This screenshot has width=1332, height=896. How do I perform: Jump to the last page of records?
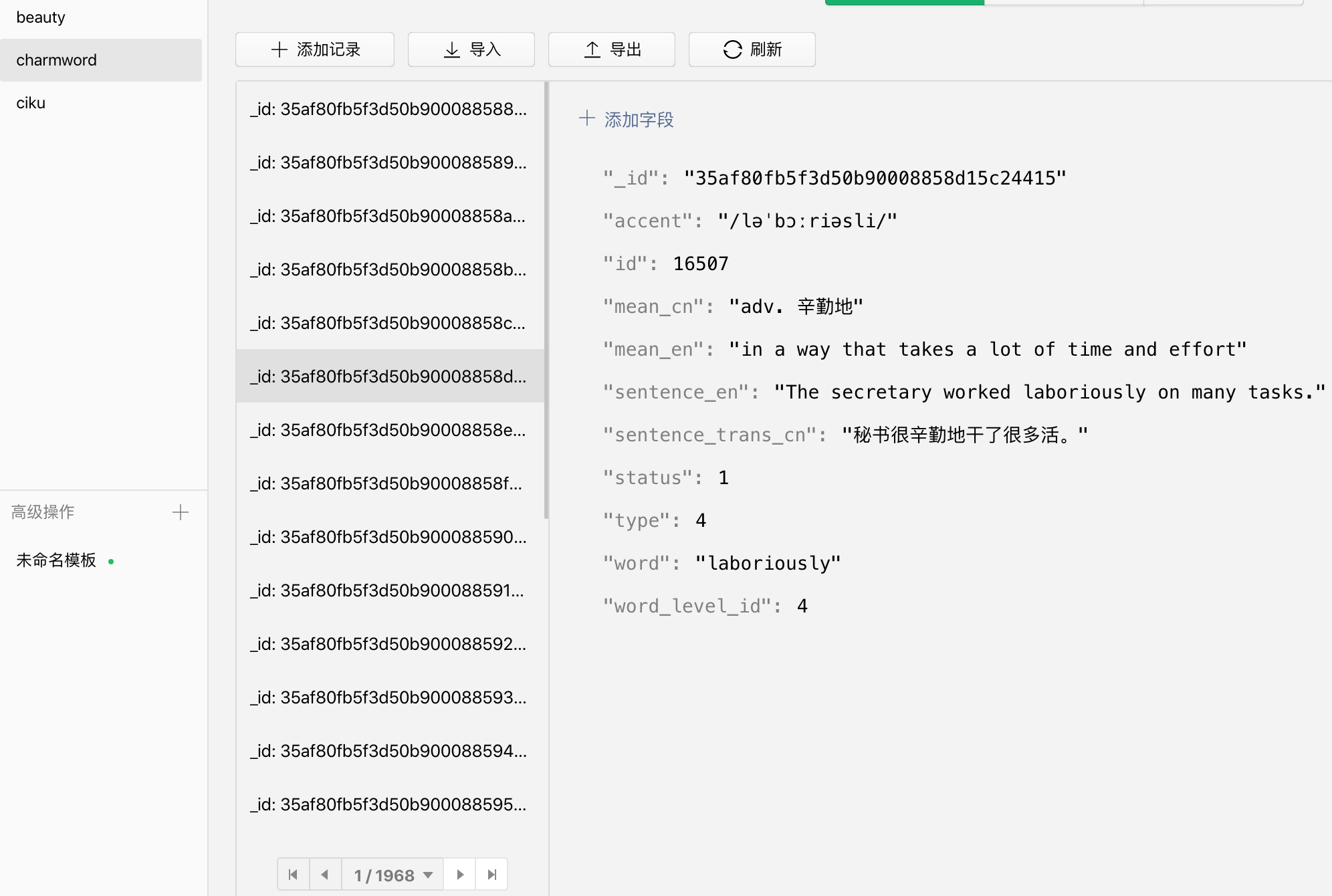(492, 875)
